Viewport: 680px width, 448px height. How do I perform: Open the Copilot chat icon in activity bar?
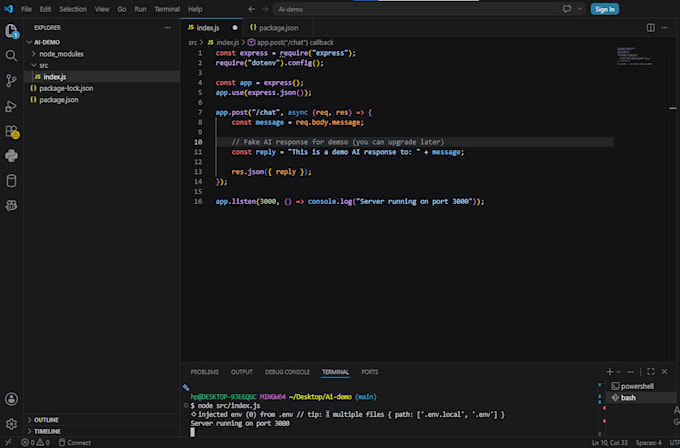[11, 205]
